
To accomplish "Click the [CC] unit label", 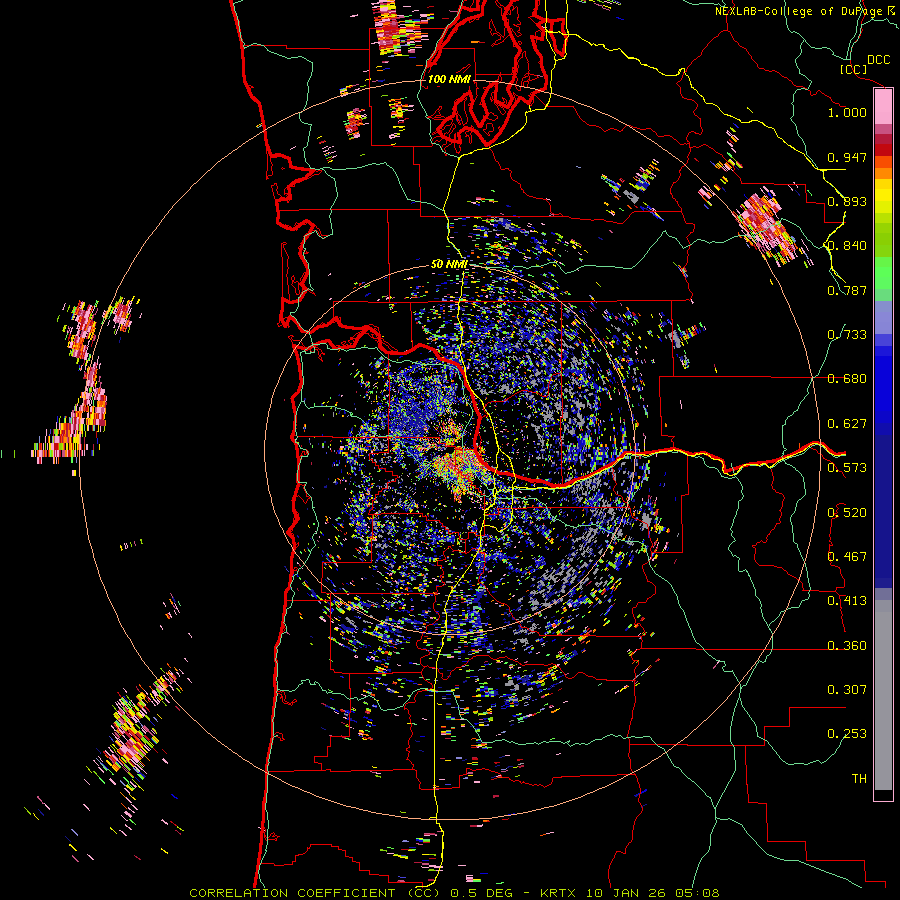I will tap(854, 69).
